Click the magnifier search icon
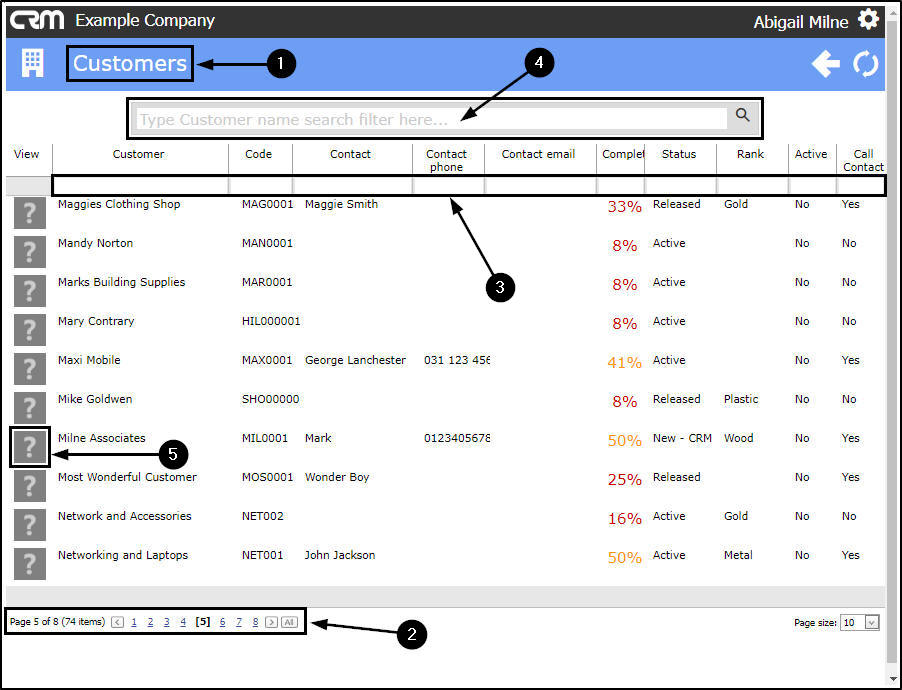 coord(743,115)
